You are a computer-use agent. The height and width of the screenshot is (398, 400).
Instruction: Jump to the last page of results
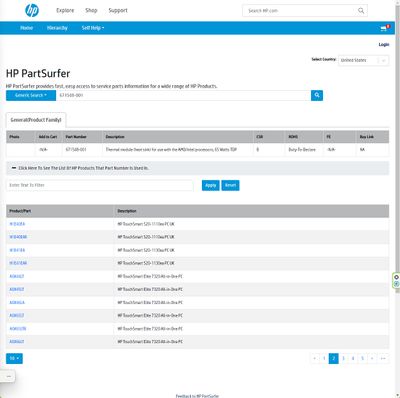click(x=383, y=358)
